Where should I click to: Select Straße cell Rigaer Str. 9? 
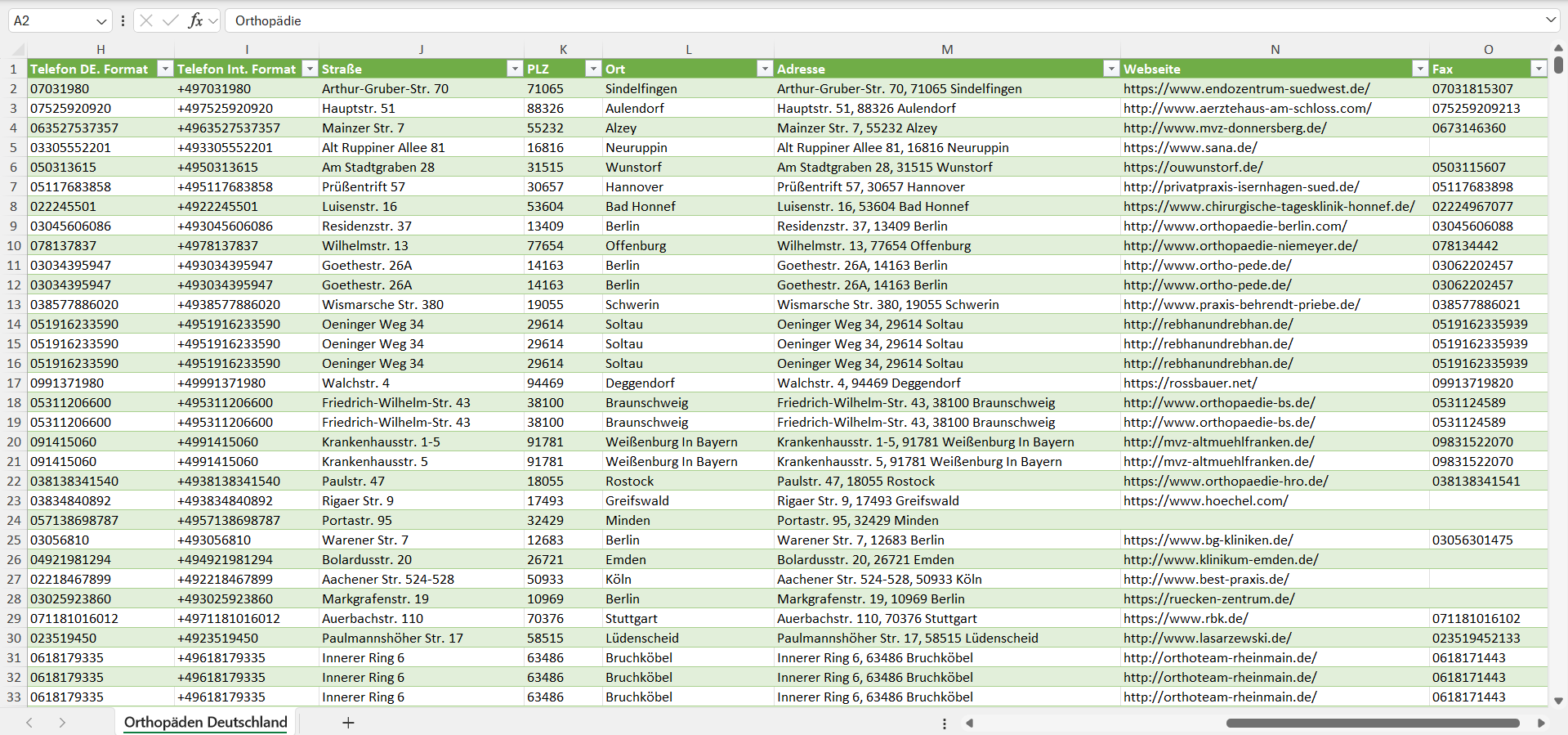click(x=422, y=500)
